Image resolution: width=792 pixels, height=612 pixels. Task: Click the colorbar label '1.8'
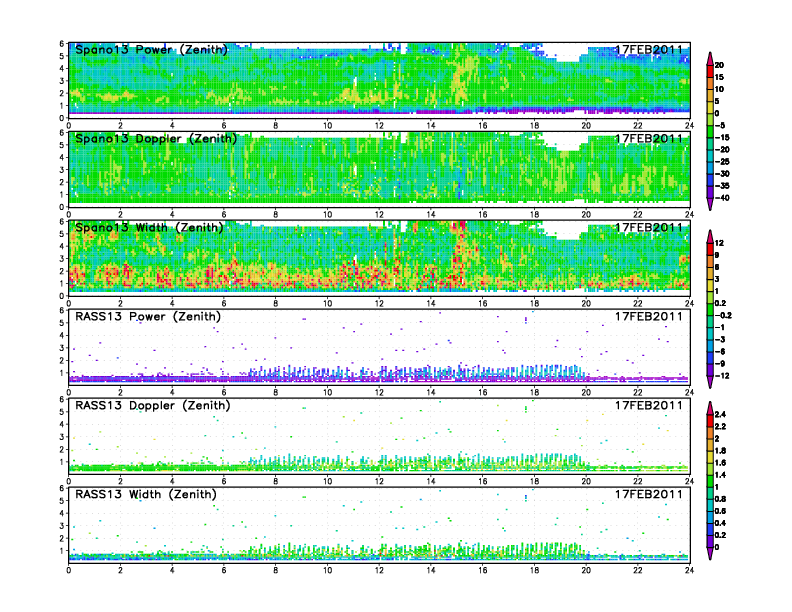click(x=720, y=450)
